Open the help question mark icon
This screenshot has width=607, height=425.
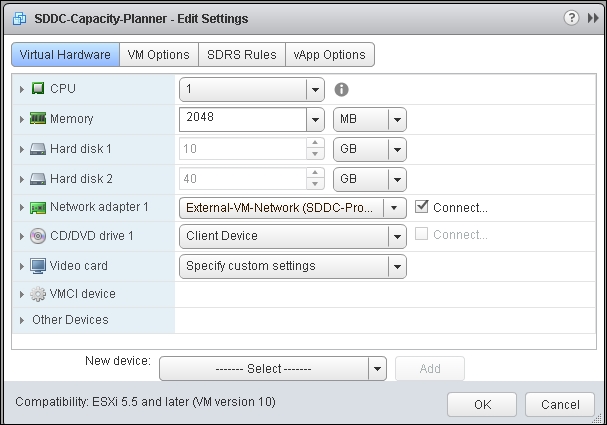(x=571, y=18)
